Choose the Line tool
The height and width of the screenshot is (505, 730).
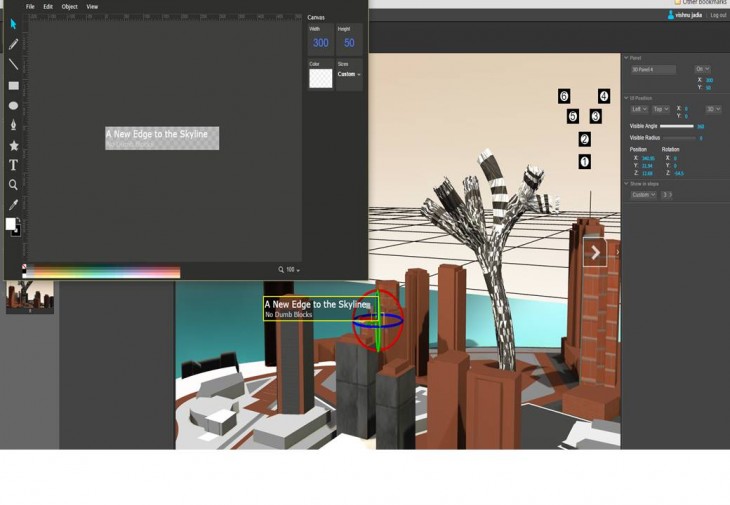[13, 64]
